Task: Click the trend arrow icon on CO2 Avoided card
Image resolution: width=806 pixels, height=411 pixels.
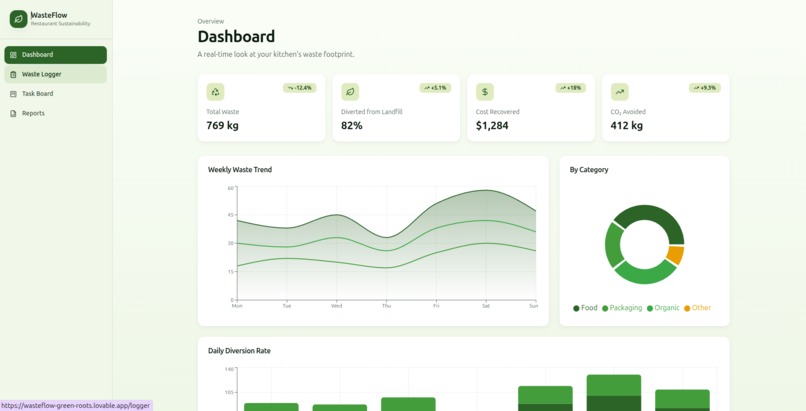Action: point(619,92)
